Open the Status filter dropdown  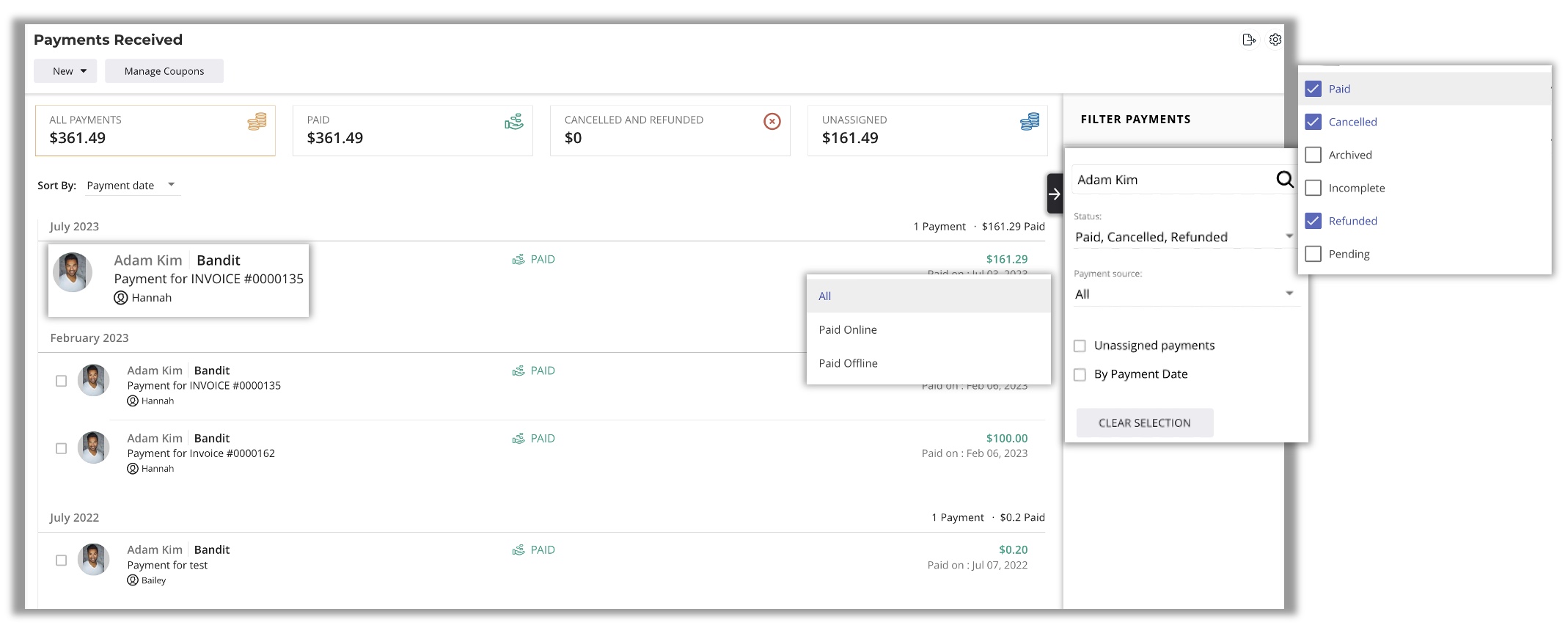point(1183,237)
